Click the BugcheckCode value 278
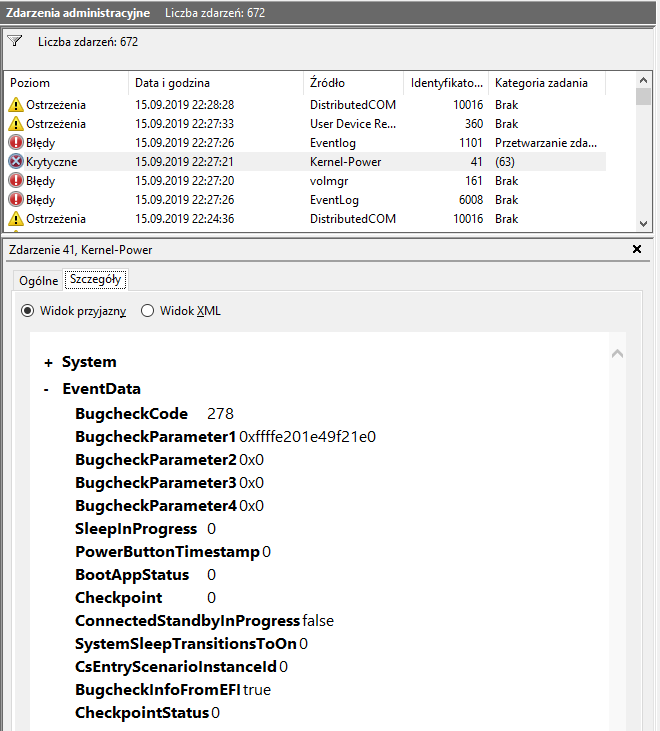 coord(220,414)
